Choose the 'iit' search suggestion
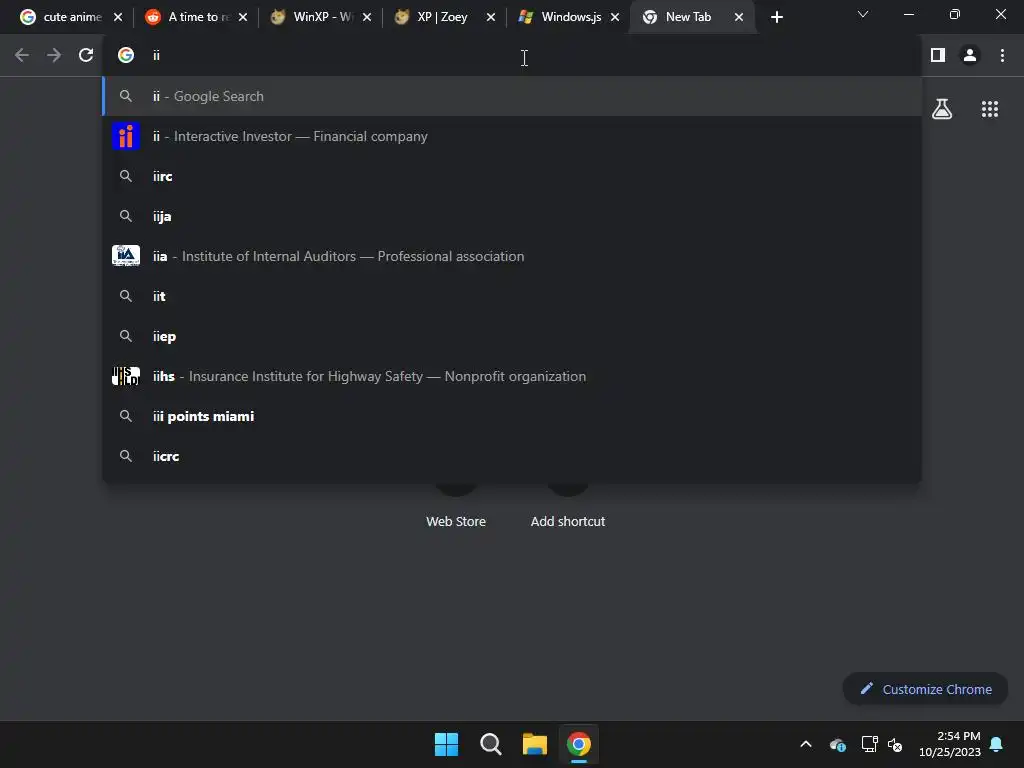The image size is (1024, 768). 512,296
